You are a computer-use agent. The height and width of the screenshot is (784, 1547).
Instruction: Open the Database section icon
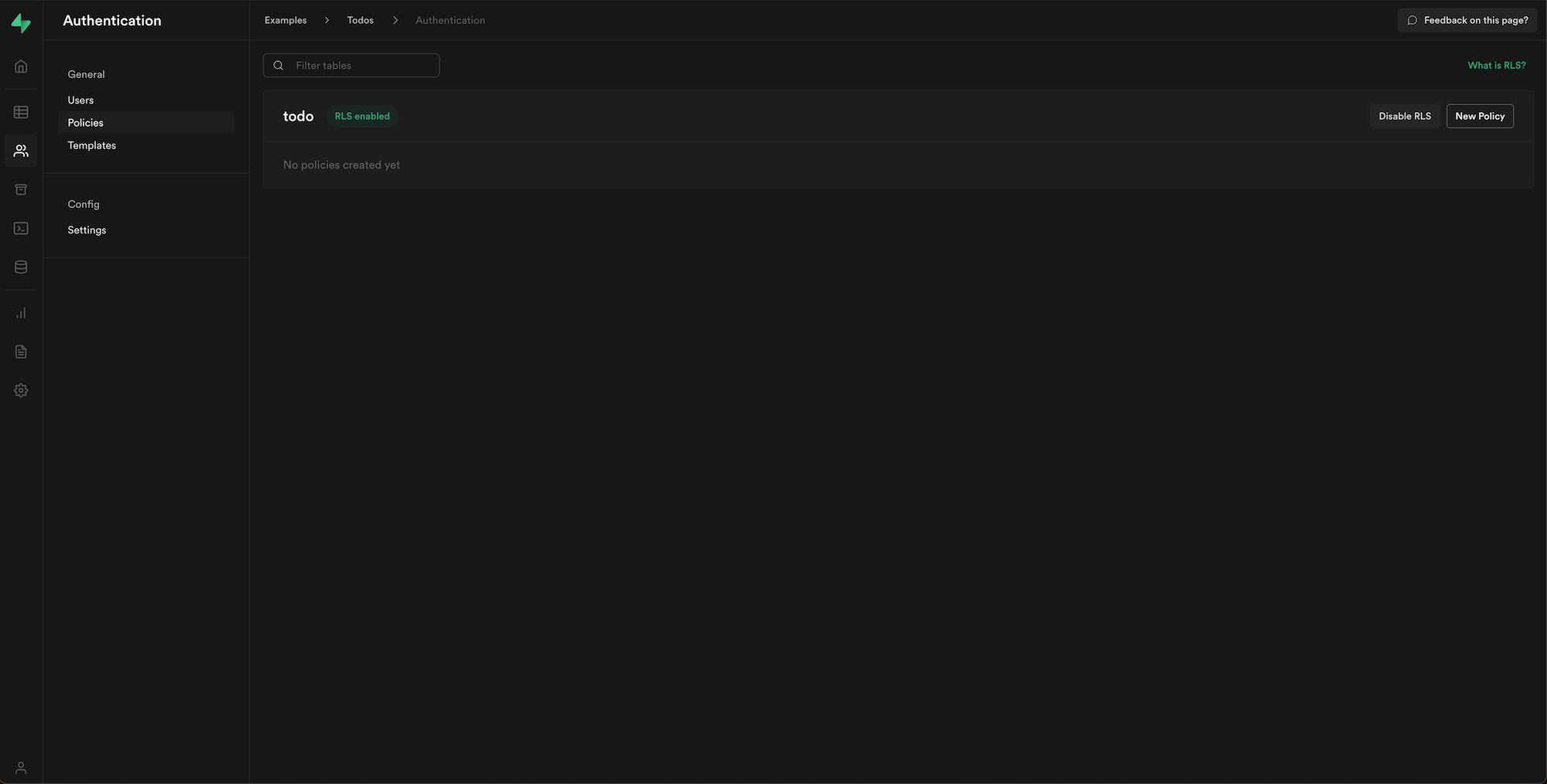click(20, 266)
